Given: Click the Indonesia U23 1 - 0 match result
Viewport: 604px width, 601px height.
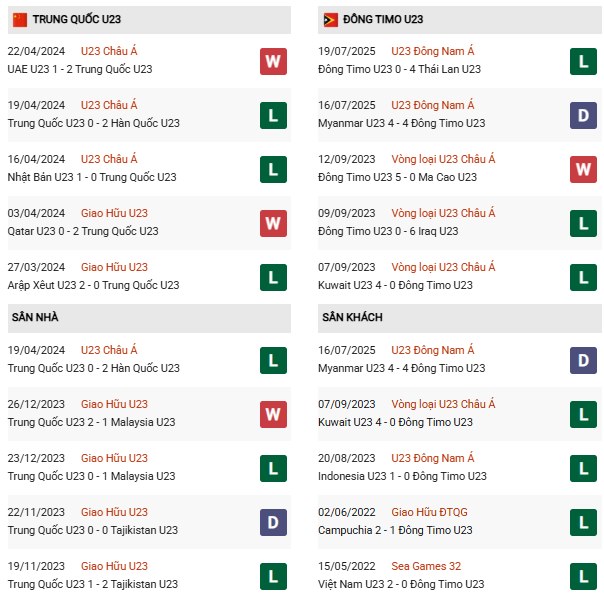Looking at the screenshot, I should coord(404,476).
